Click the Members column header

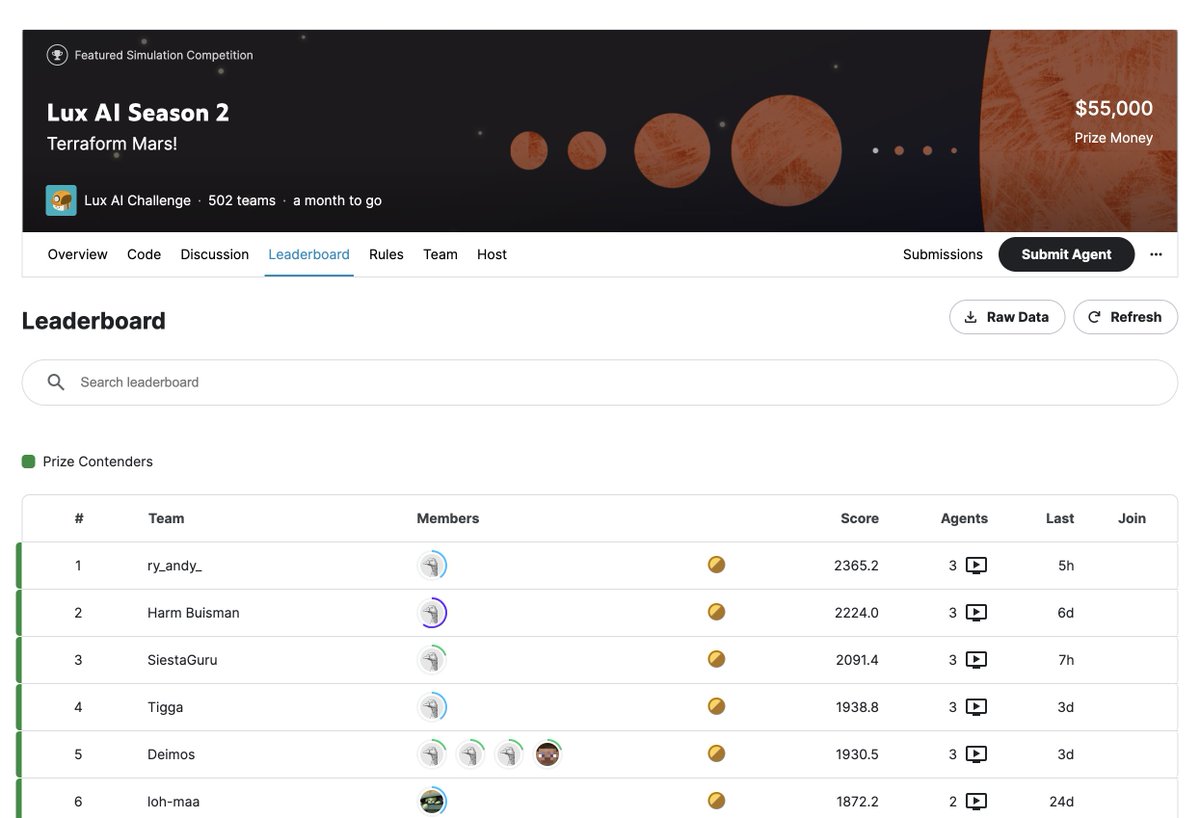coord(448,518)
